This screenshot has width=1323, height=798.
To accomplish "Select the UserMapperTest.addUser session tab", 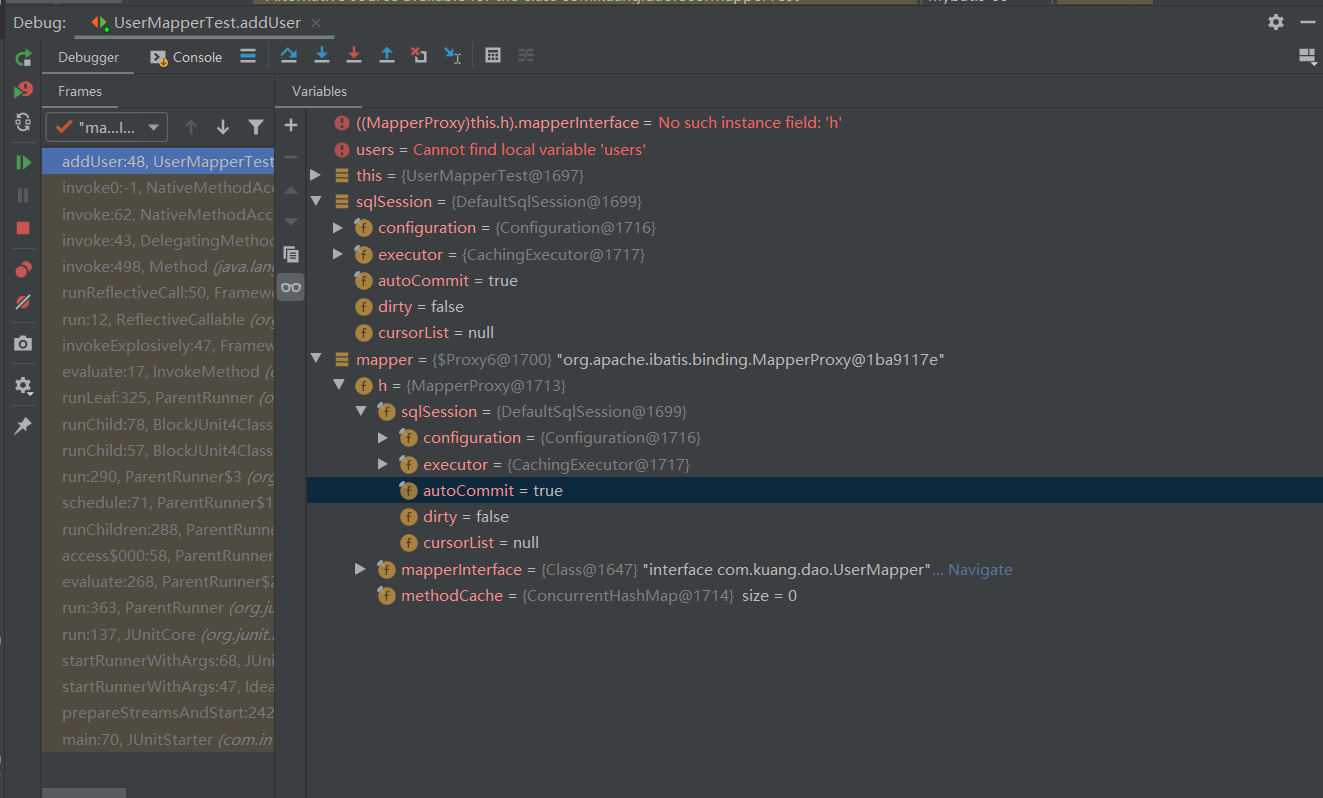I will click(x=204, y=22).
